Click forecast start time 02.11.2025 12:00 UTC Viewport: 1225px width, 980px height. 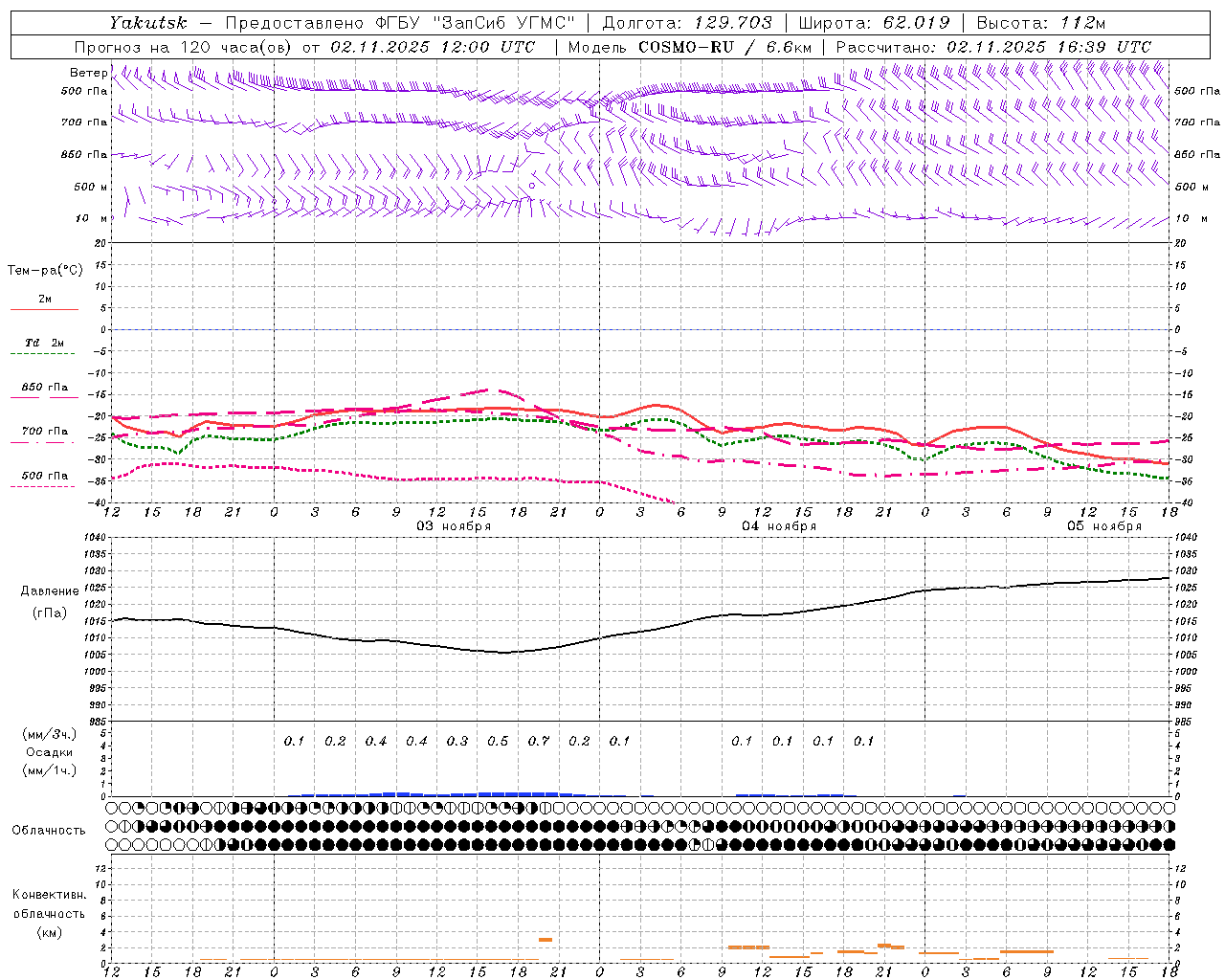433,47
